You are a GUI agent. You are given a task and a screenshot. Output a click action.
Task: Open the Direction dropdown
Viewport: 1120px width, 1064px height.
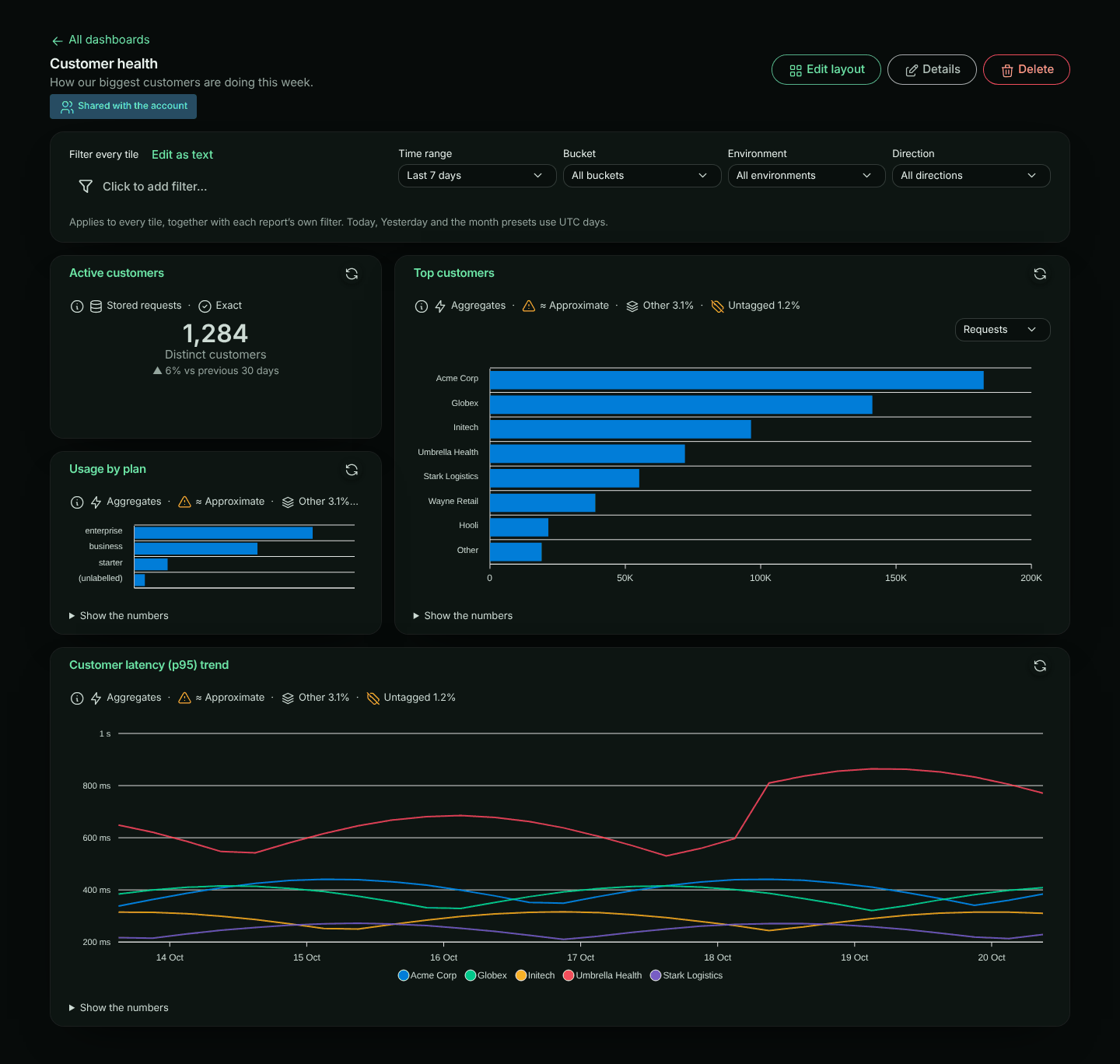point(971,176)
